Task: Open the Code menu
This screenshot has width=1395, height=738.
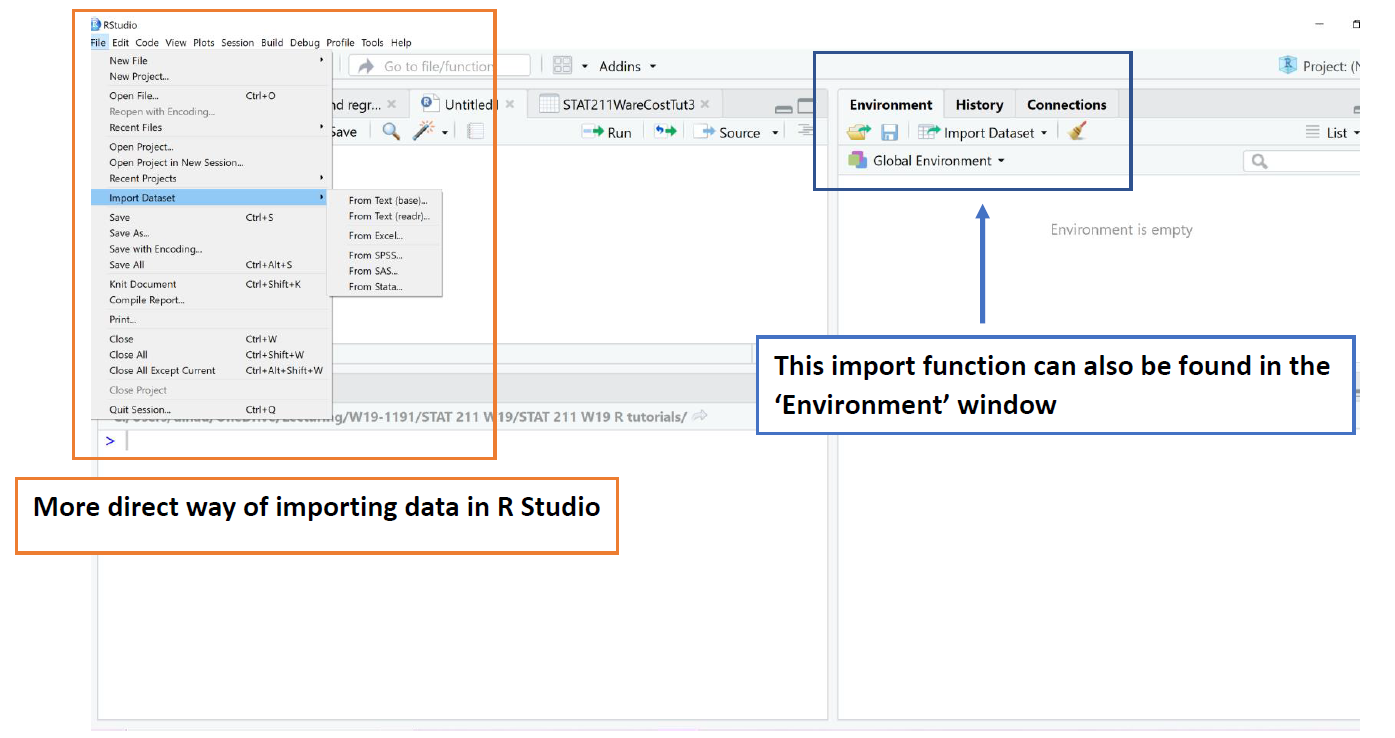Action: coord(147,43)
